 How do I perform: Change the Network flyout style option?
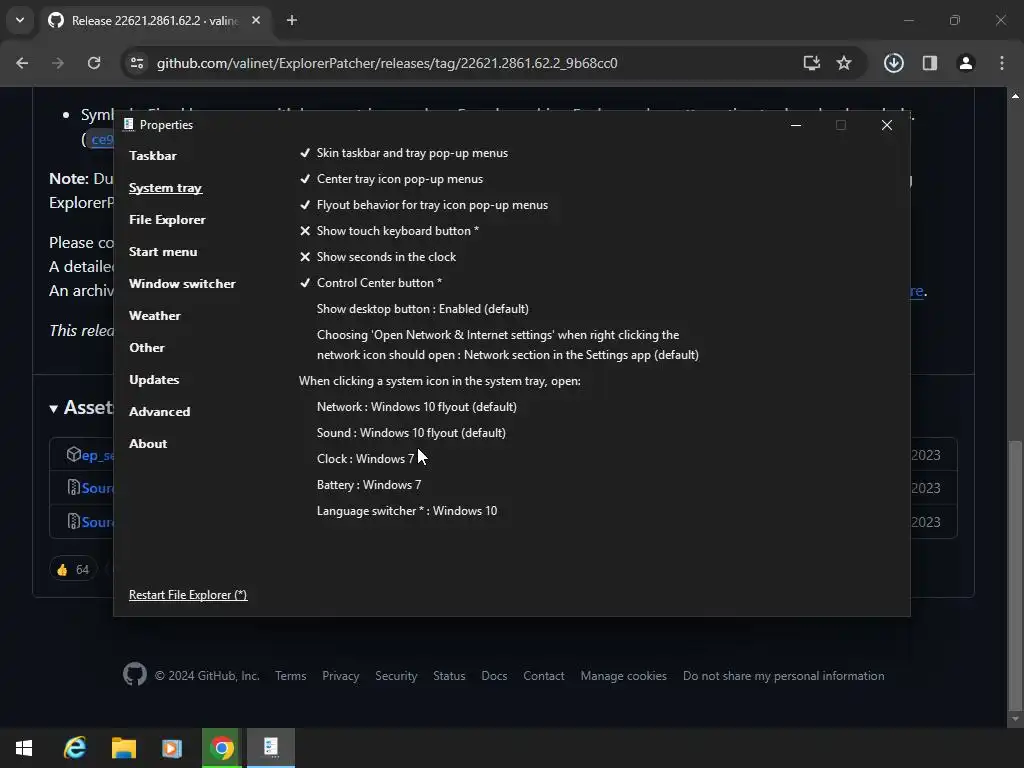click(417, 407)
